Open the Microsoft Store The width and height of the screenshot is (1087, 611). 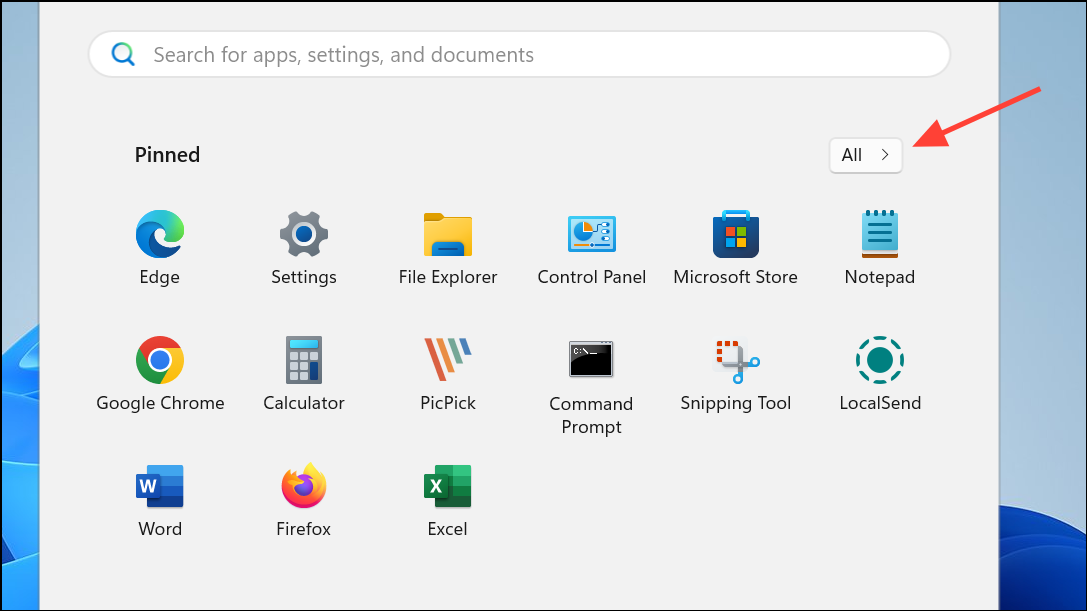pyautogui.click(x=735, y=235)
